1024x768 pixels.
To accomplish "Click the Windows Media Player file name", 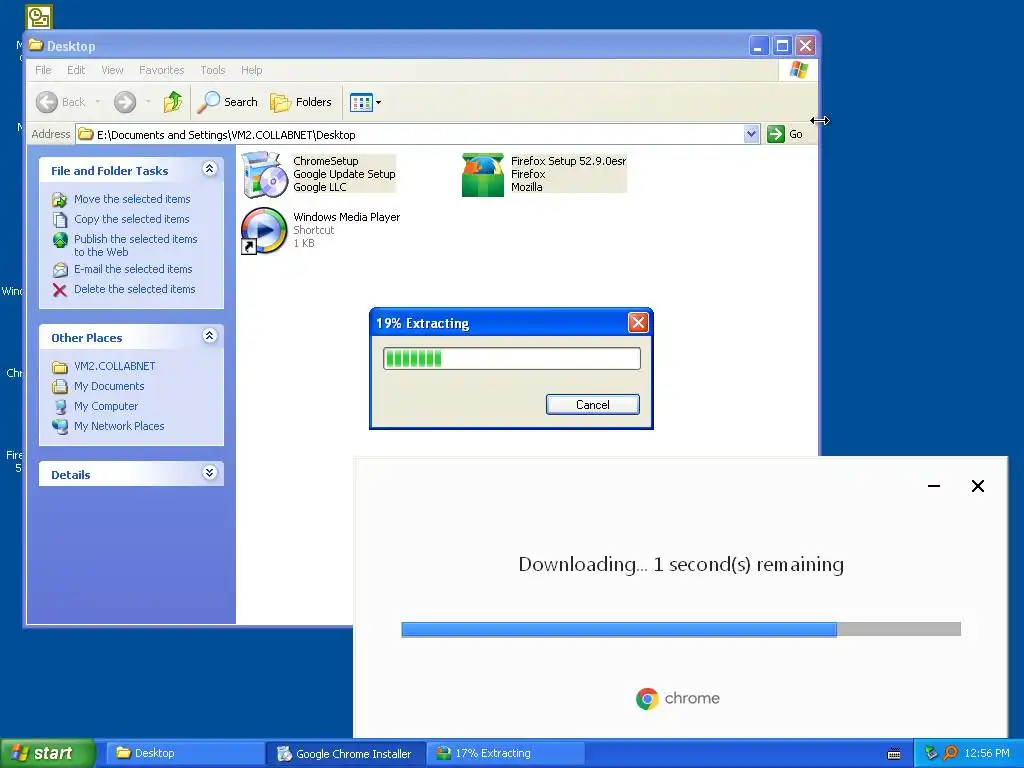I will (x=346, y=217).
